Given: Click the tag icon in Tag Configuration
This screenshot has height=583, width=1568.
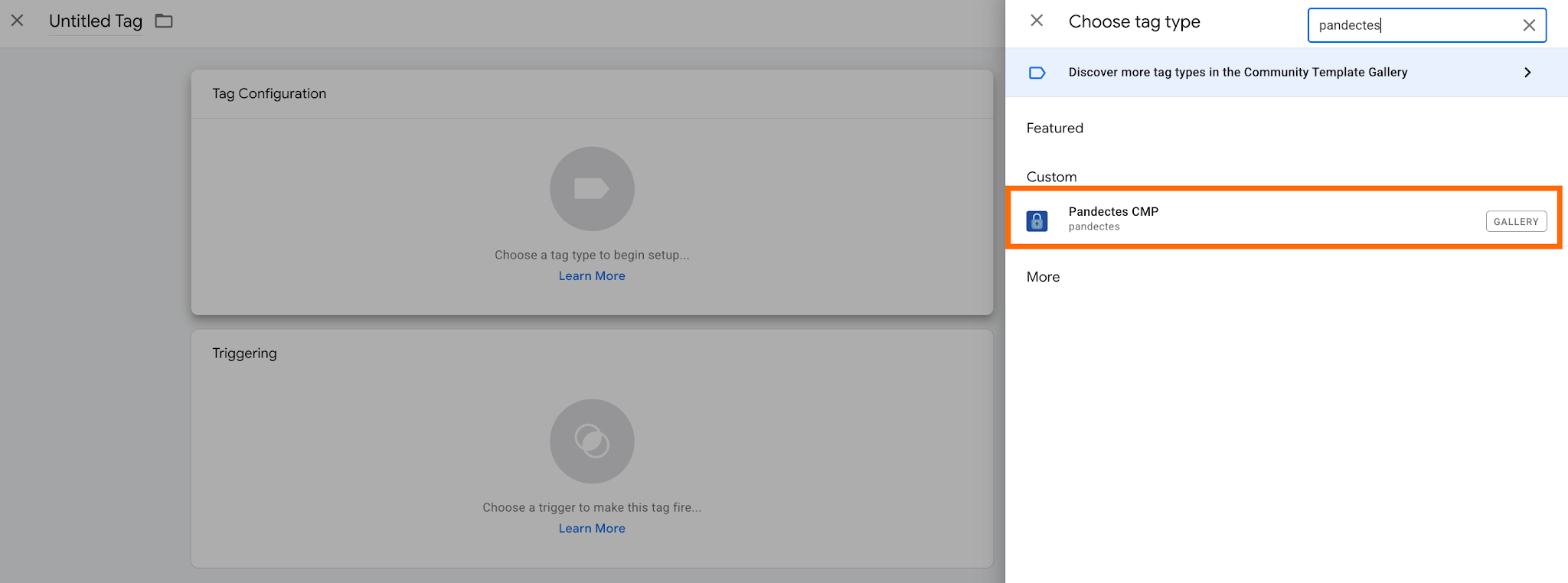Looking at the screenshot, I should [592, 189].
